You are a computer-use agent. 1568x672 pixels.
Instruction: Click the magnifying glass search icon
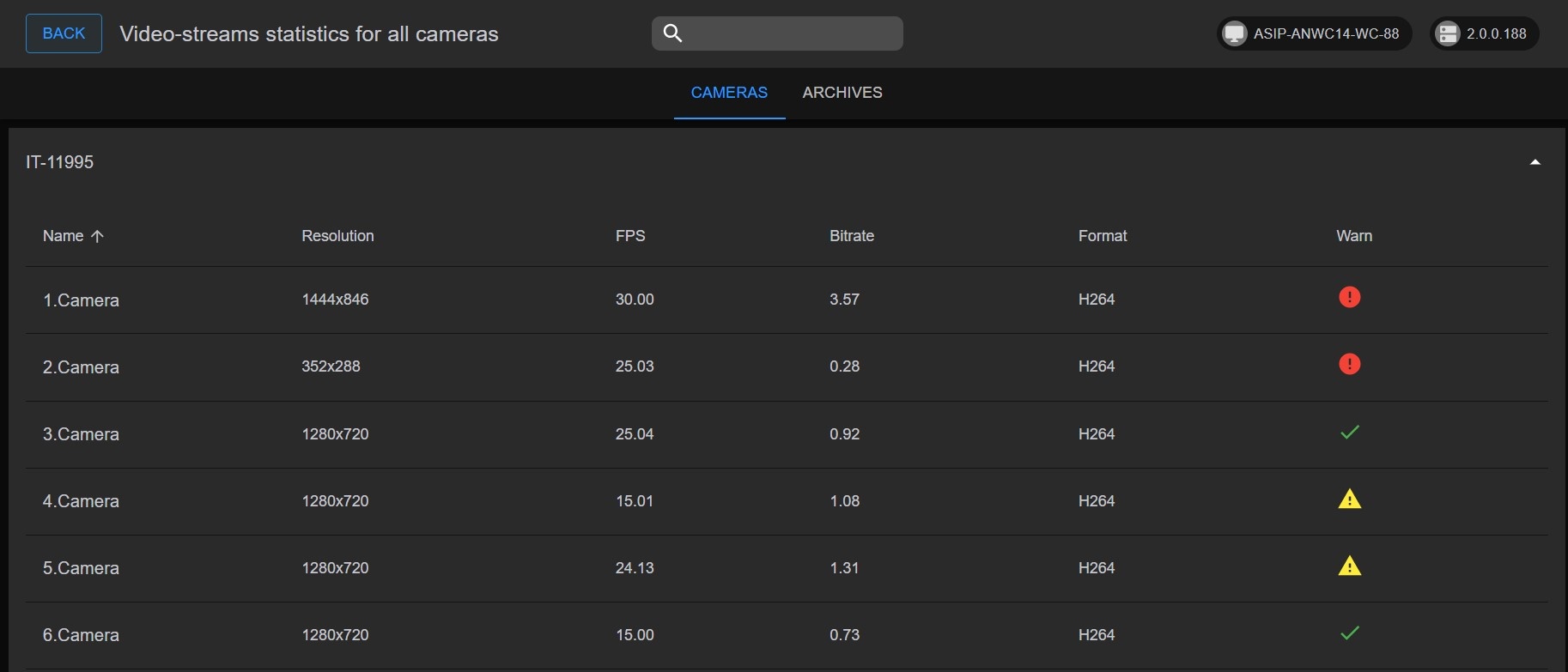673,33
